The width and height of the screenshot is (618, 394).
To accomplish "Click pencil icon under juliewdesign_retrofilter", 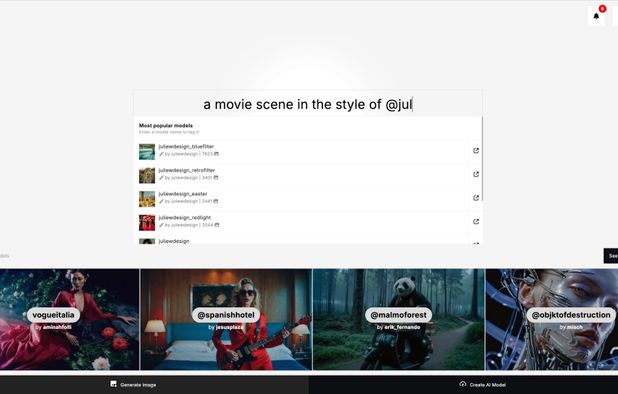I will (161, 178).
